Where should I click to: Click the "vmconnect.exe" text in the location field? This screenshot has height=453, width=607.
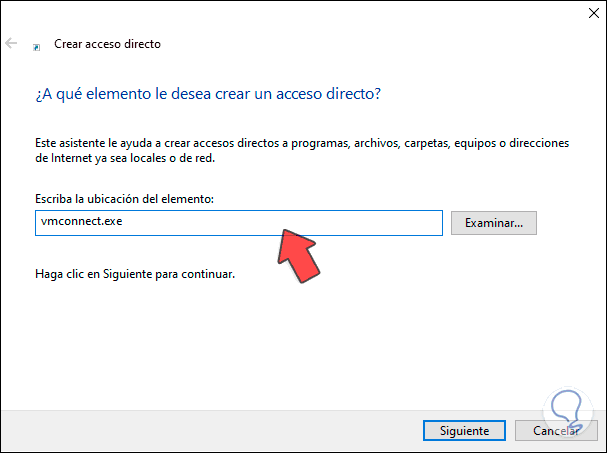click(x=78, y=223)
